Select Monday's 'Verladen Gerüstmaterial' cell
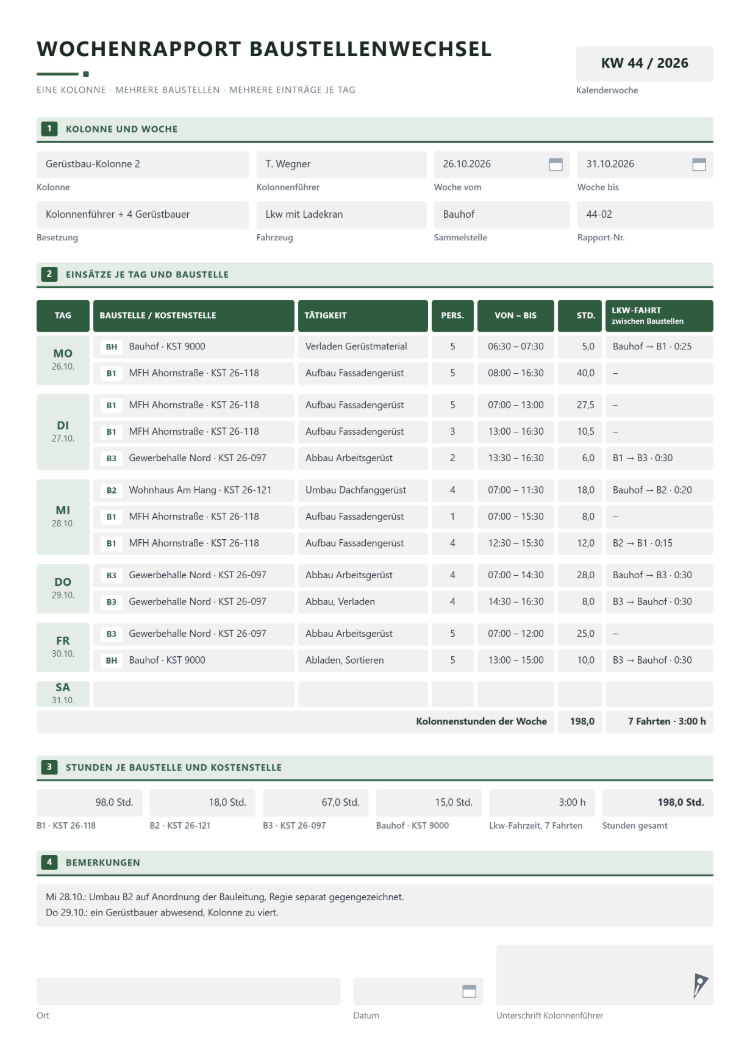This screenshot has height=1060, width=750. (362, 347)
